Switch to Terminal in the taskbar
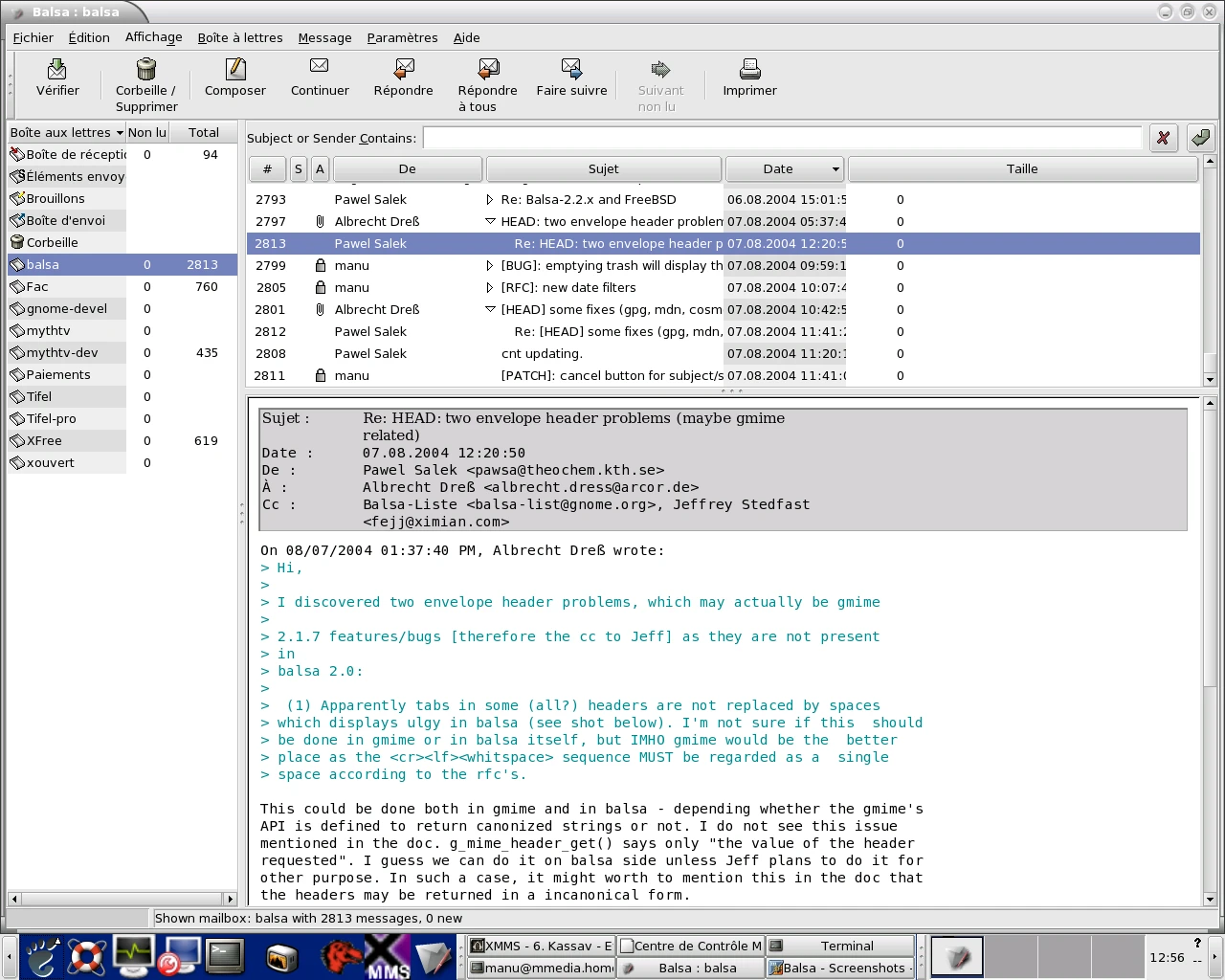This screenshot has width=1225, height=980. tap(846, 947)
